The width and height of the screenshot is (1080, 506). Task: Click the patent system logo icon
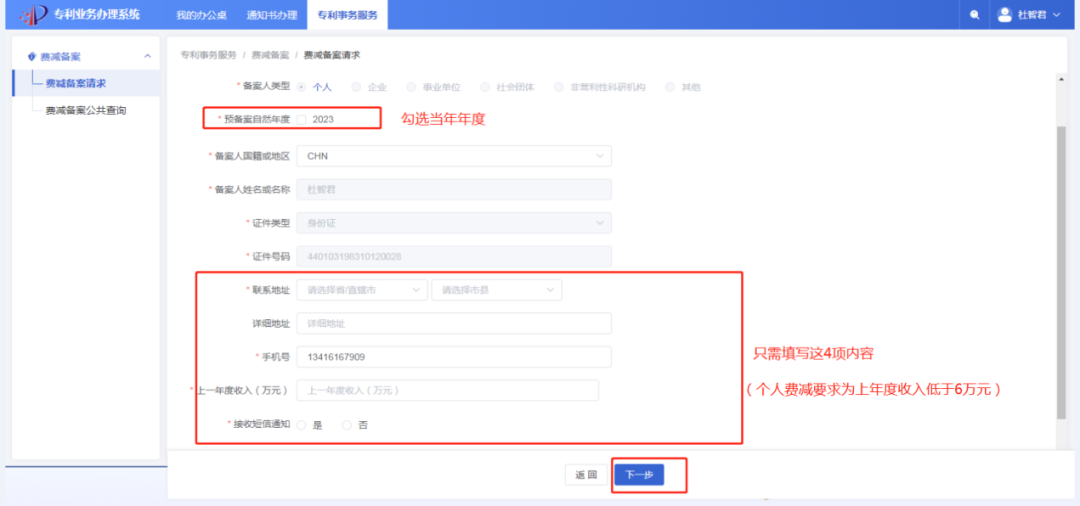click(x=35, y=14)
